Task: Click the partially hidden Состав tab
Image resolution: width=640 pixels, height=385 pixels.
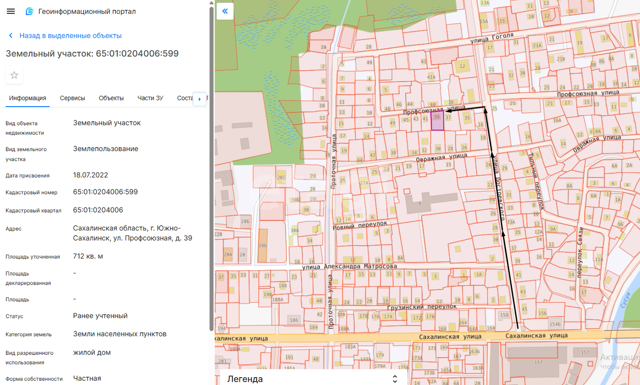Action: (184, 98)
